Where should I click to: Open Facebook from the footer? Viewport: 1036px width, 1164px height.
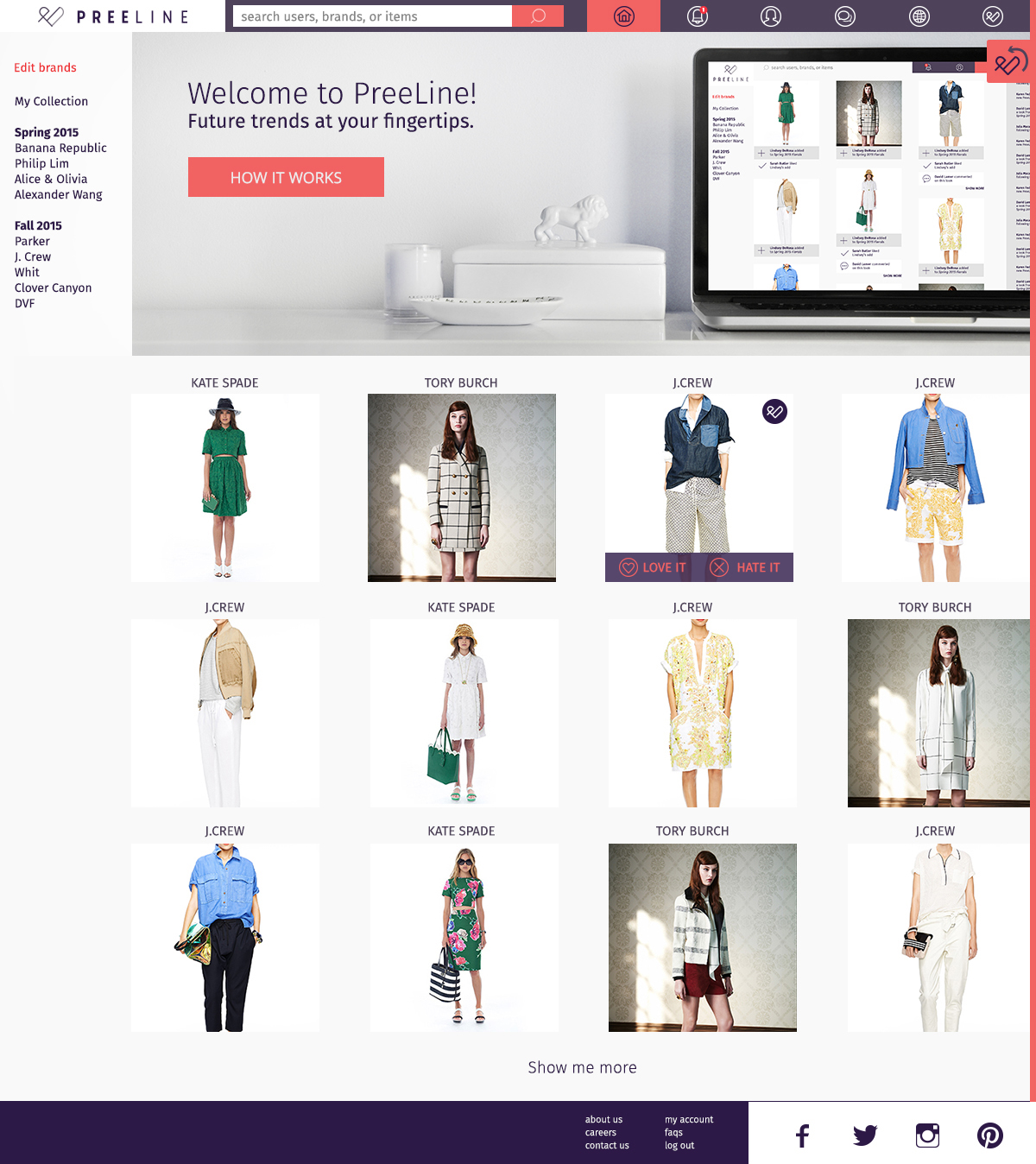[802, 1136]
